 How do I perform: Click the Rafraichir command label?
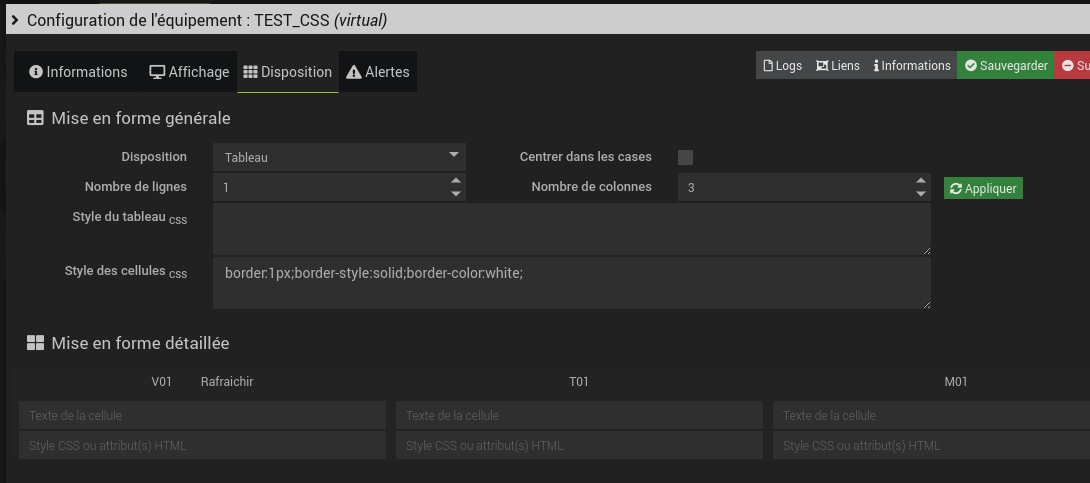227,381
